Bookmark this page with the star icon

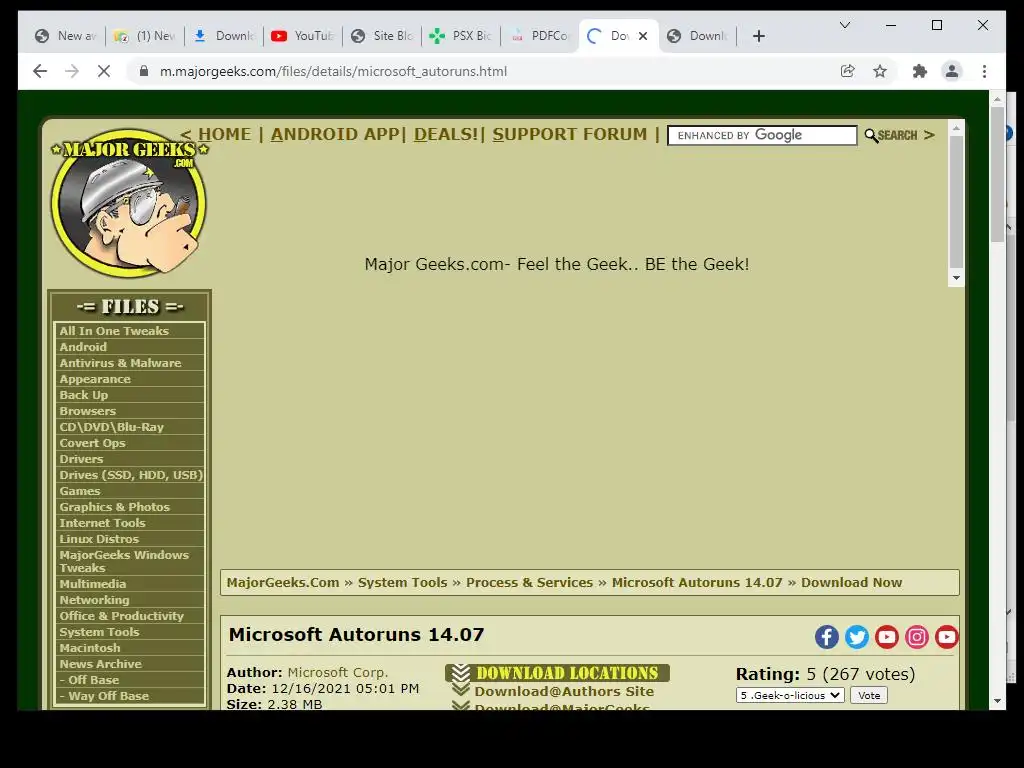880,71
